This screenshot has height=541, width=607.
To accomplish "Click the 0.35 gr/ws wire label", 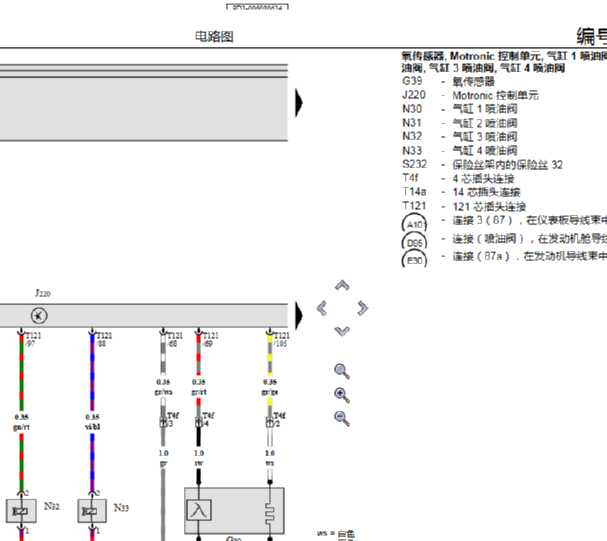I will click(163, 387).
